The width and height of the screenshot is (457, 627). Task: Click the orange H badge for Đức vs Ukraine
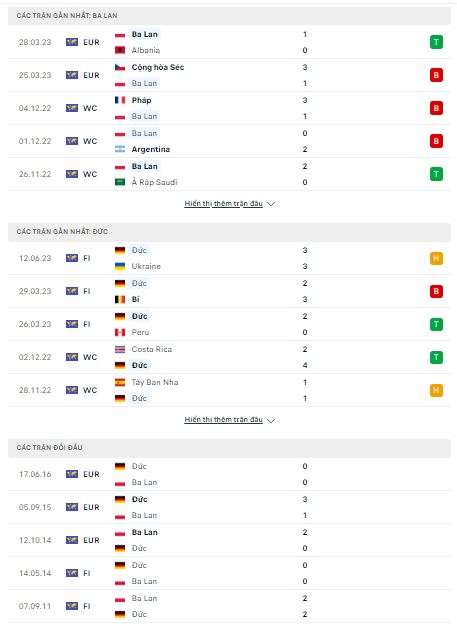(436, 258)
